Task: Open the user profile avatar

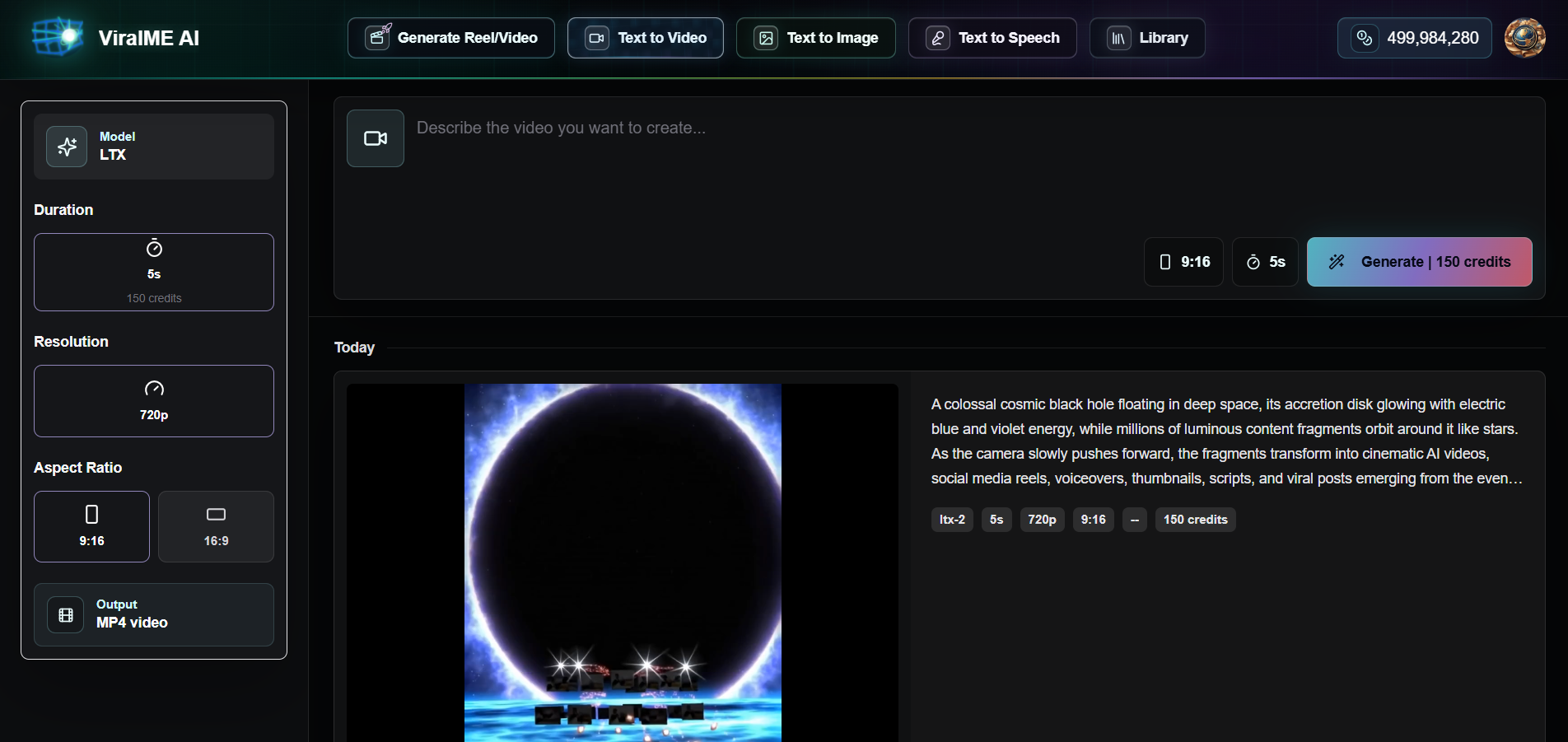Action: (x=1525, y=38)
